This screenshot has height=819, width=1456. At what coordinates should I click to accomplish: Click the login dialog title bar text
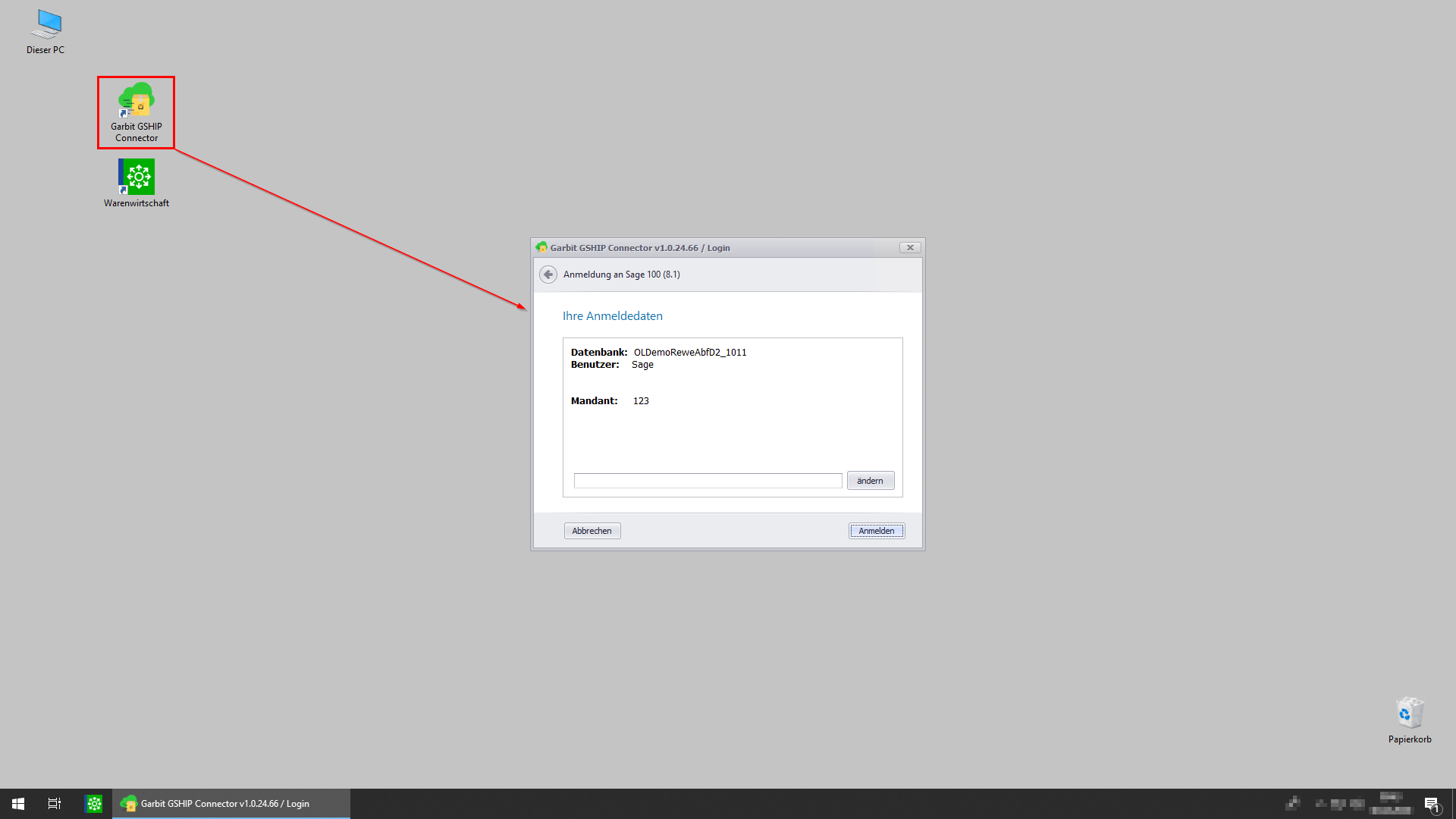(x=640, y=248)
